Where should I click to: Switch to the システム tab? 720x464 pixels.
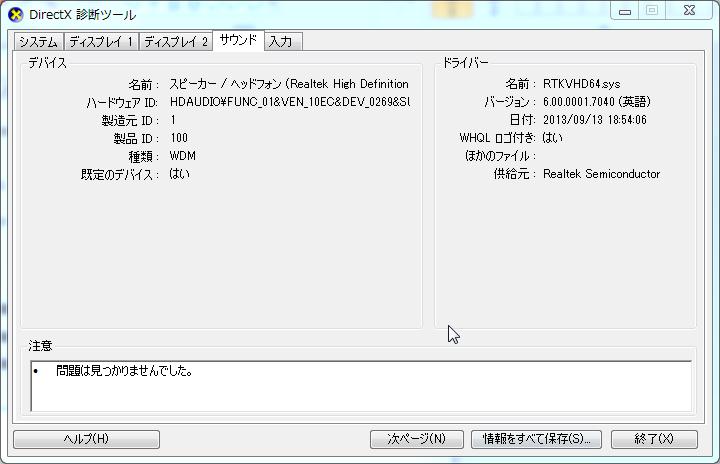(x=39, y=42)
